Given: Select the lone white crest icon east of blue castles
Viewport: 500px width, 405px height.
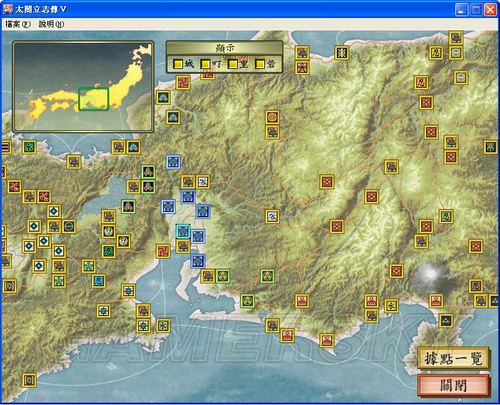Looking at the screenshot, I should click(x=272, y=216).
